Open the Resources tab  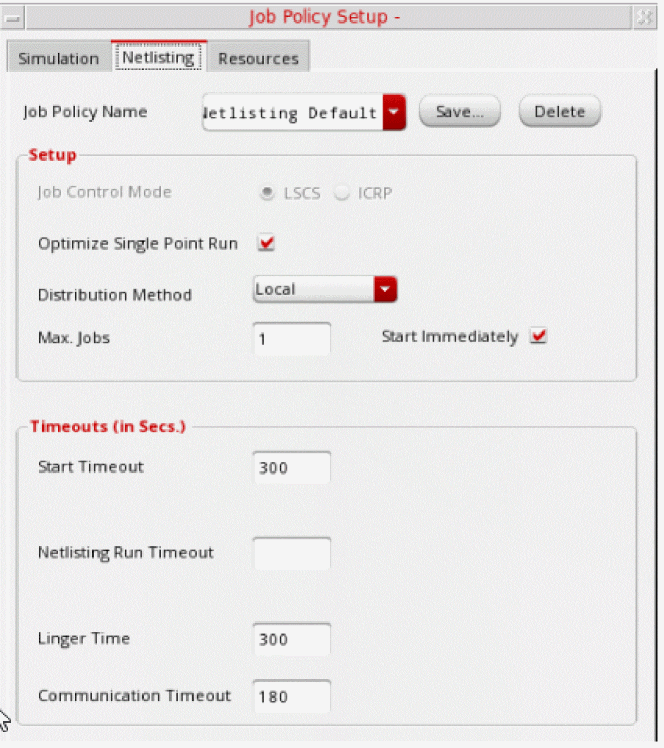click(259, 58)
